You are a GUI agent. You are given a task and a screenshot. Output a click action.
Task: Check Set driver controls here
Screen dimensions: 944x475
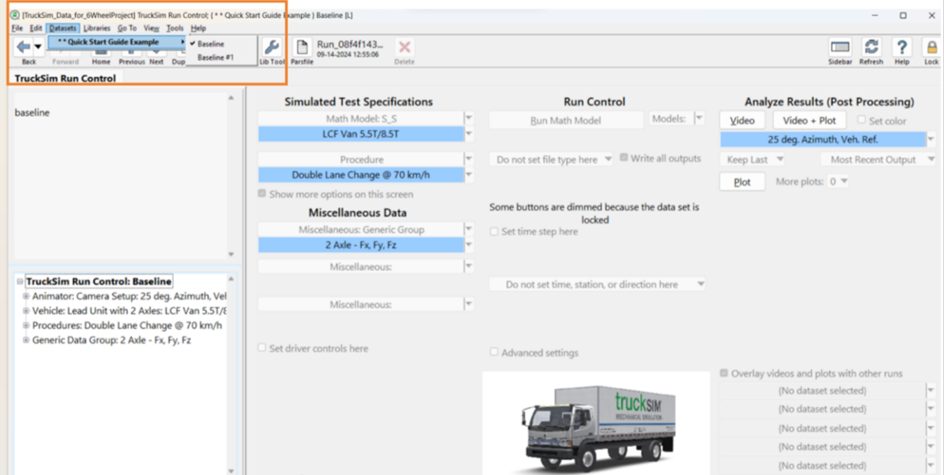click(262, 348)
